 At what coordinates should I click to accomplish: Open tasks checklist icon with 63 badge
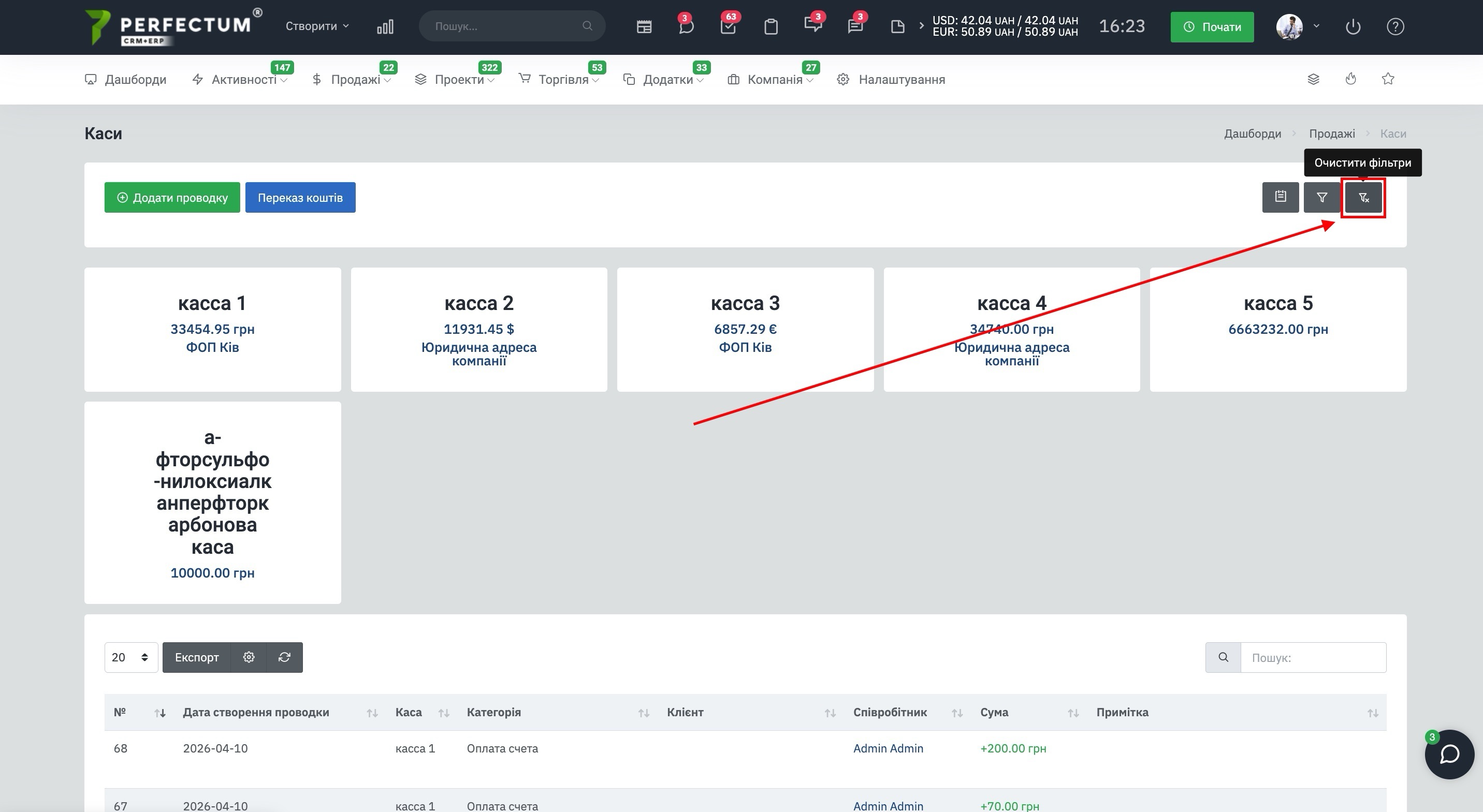coord(728,26)
